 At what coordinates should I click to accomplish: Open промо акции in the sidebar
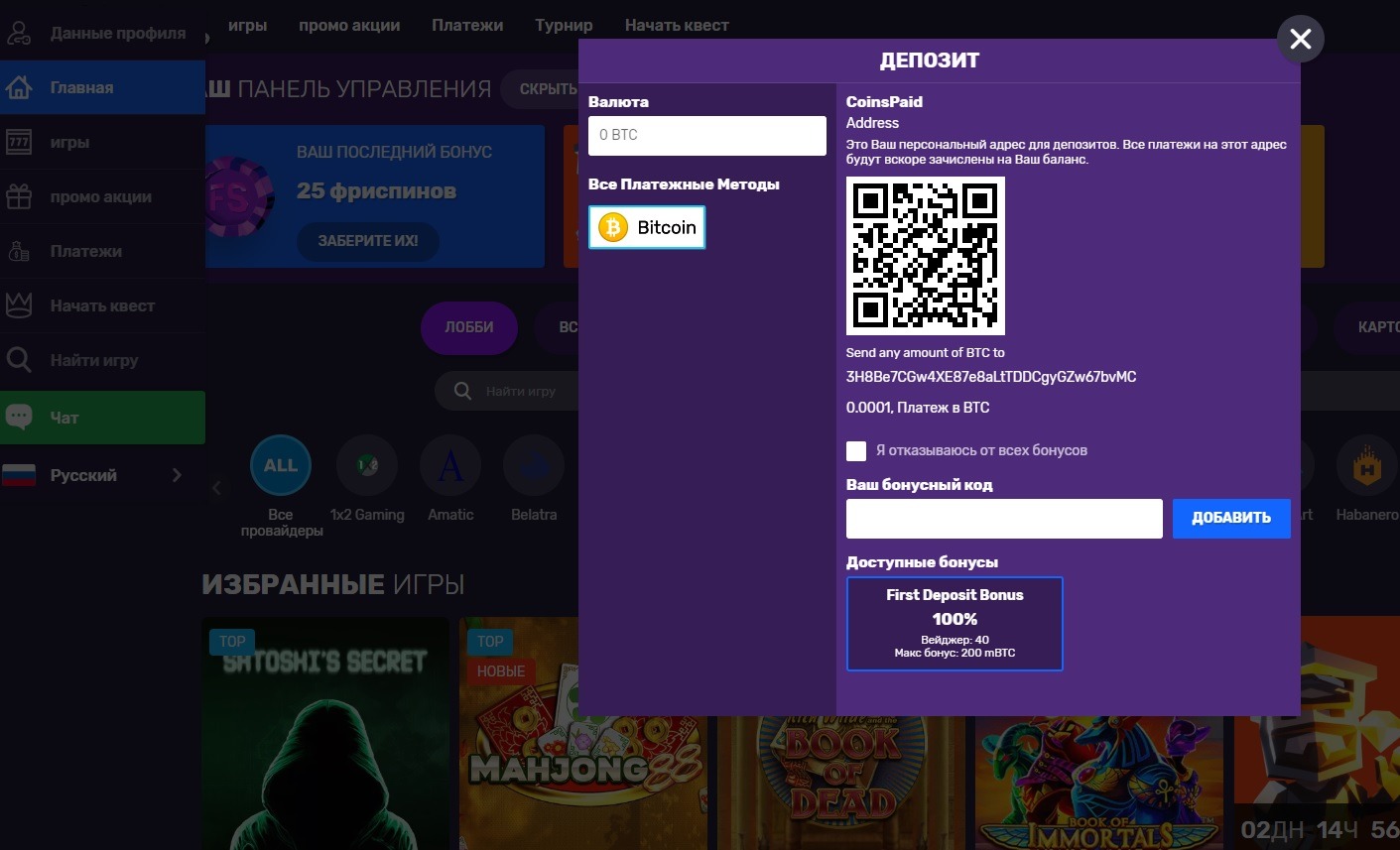point(101,196)
